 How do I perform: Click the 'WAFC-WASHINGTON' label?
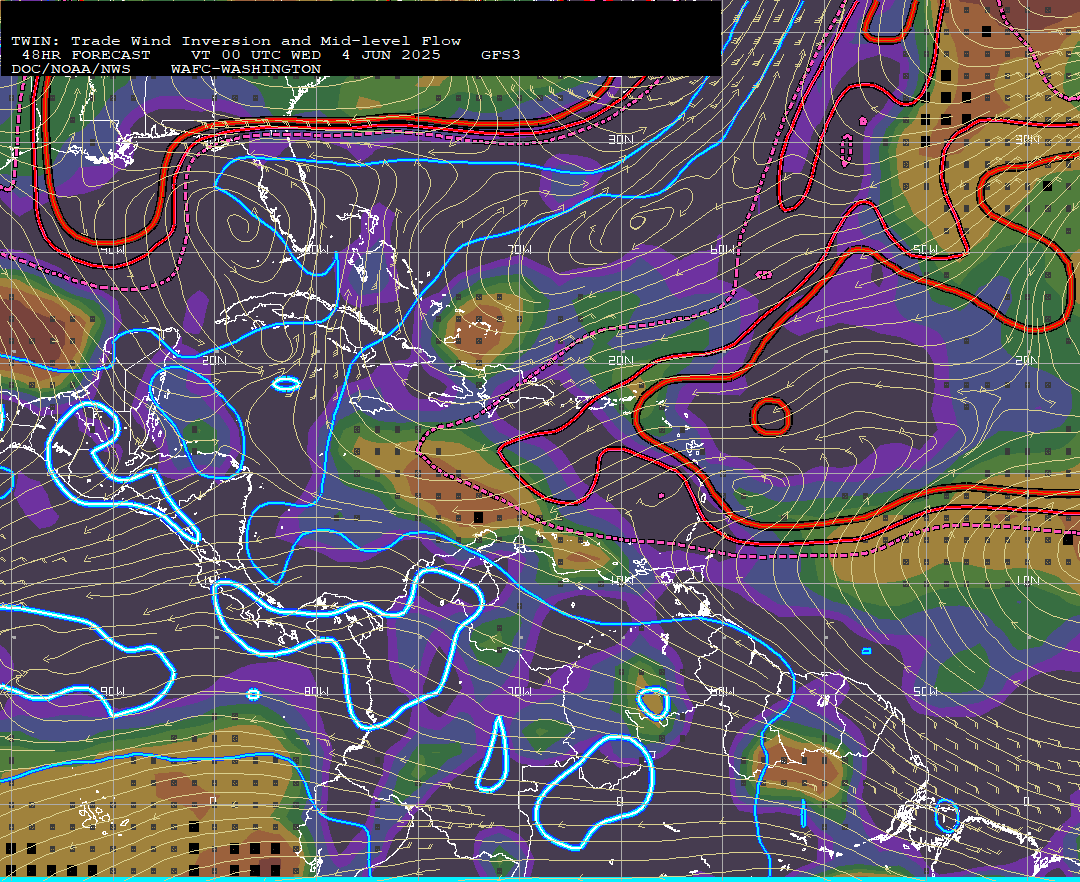pyautogui.click(x=246, y=70)
